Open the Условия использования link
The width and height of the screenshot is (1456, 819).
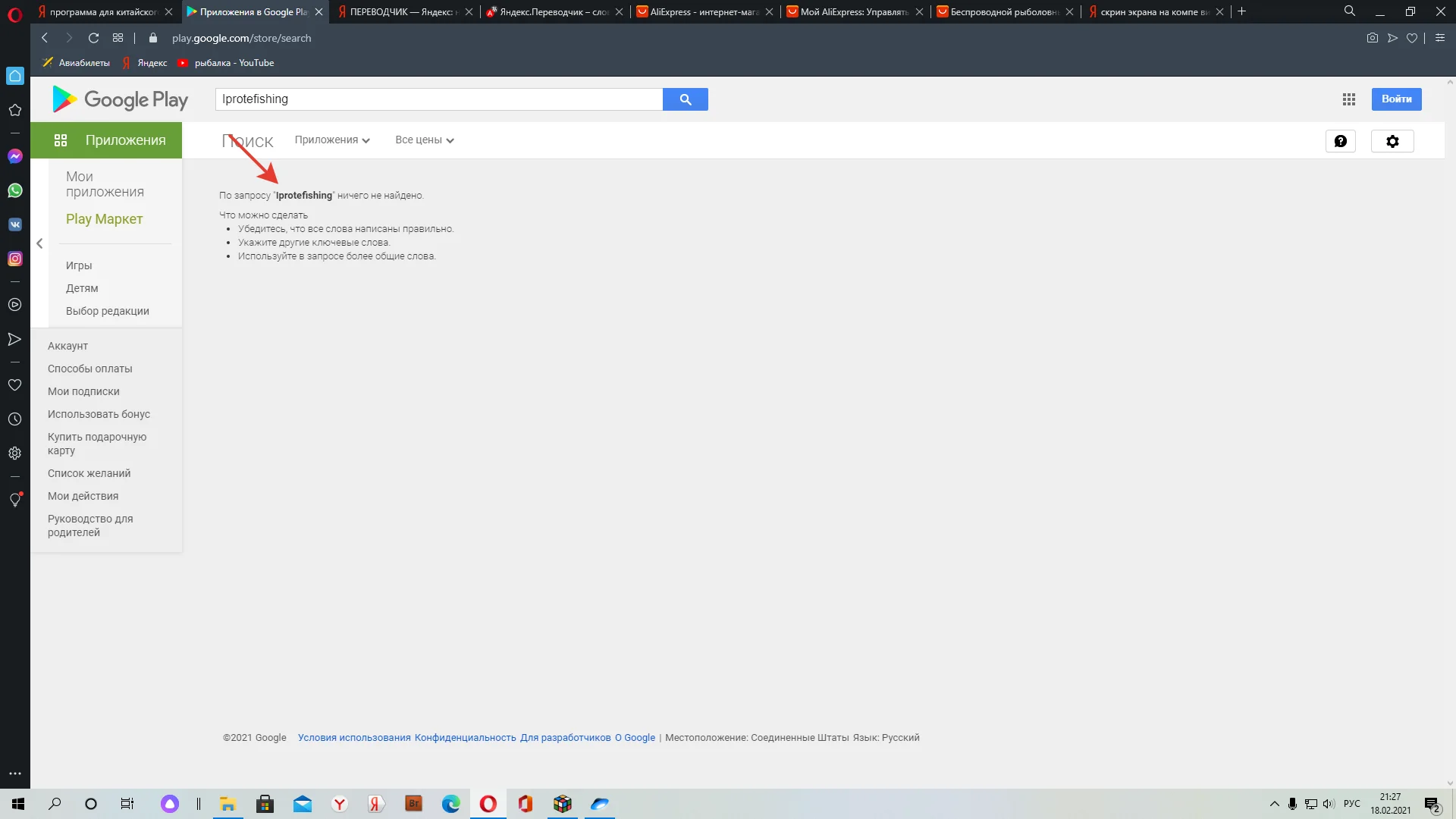353,738
